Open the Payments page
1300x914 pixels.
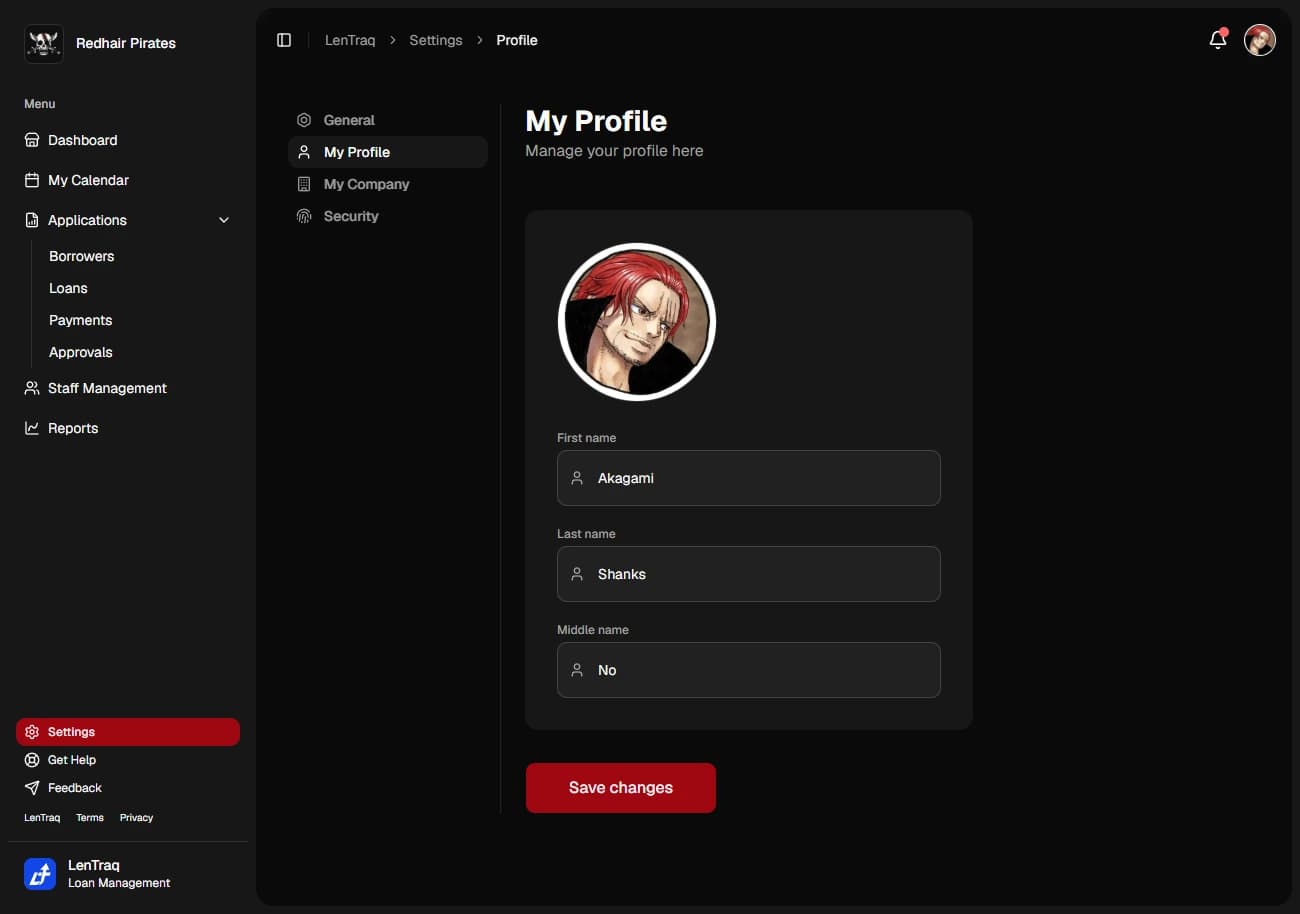(x=81, y=320)
